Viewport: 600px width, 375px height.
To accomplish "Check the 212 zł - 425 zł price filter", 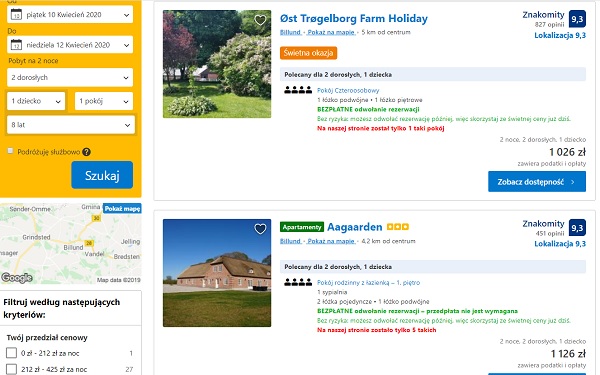I will (11, 369).
